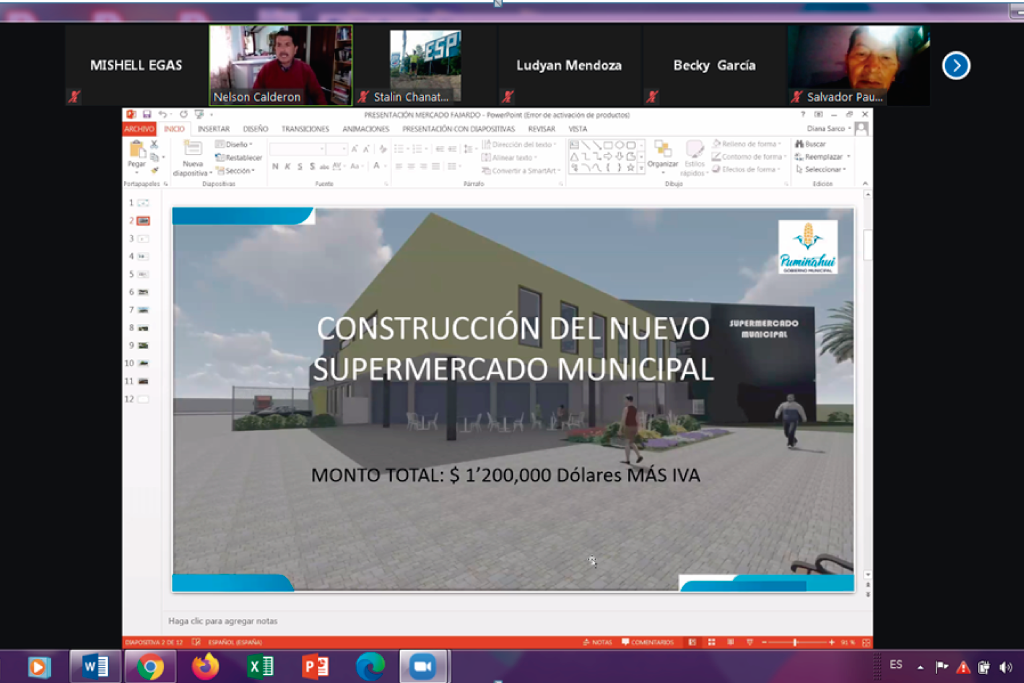Image resolution: width=1024 pixels, height=683 pixels.
Task: Click the zoom slider in status bar
Action: pos(795,642)
